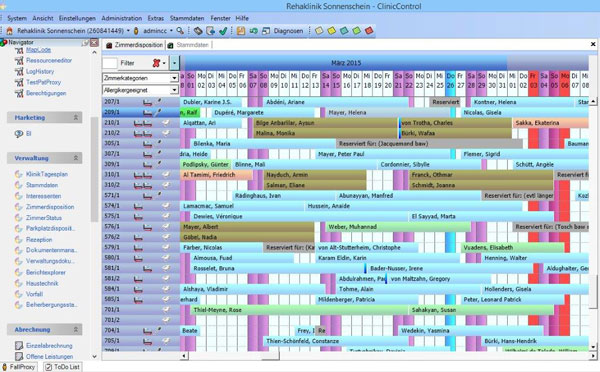This screenshot has width=600, height=372.
Task: Open the ToDo List bottom tab
Action: click(x=62, y=367)
